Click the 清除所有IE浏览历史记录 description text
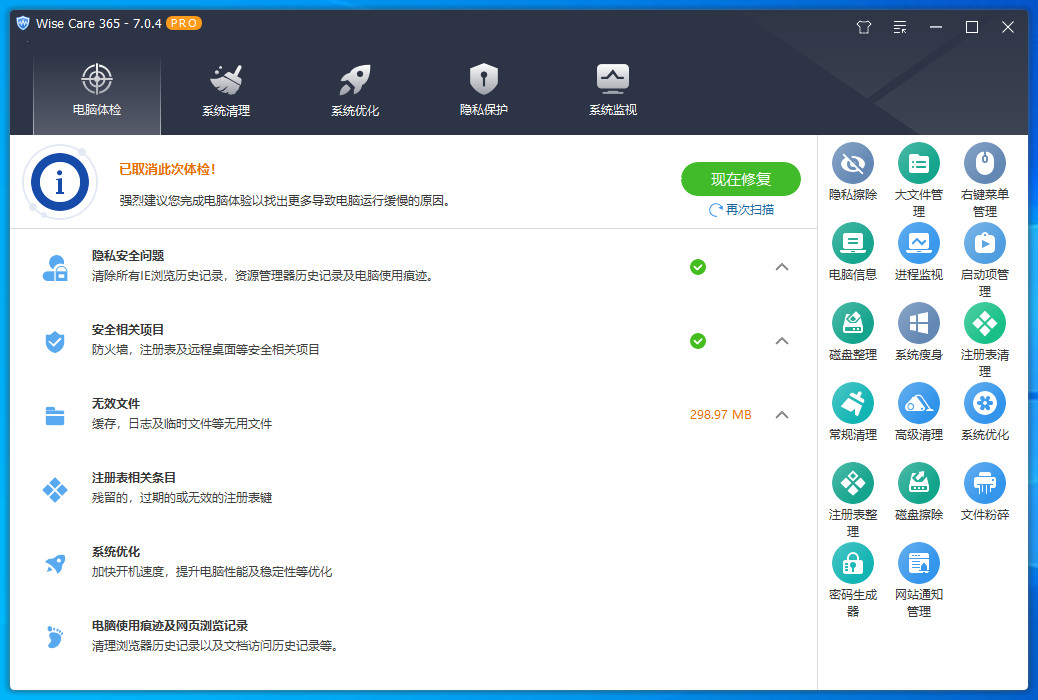Viewport: 1038px width, 700px height. (x=263, y=275)
